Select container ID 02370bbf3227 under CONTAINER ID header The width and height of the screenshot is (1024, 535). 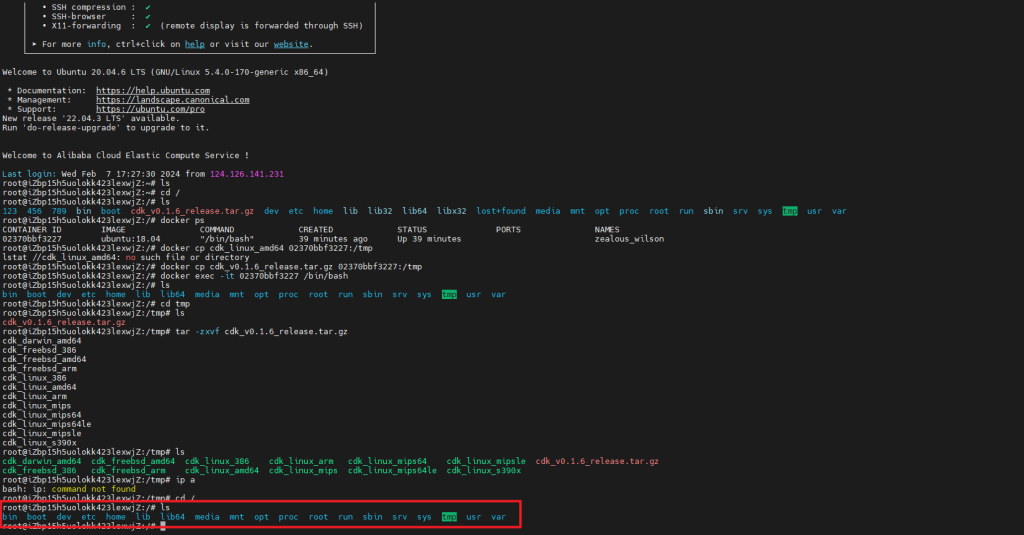32,238
